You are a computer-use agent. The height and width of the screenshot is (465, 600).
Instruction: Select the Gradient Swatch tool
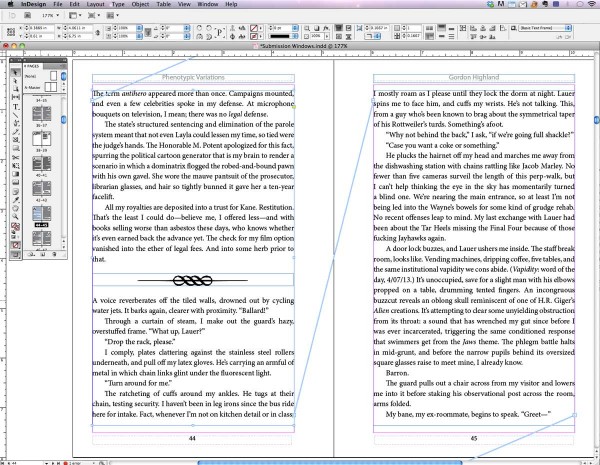tap(15, 174)
